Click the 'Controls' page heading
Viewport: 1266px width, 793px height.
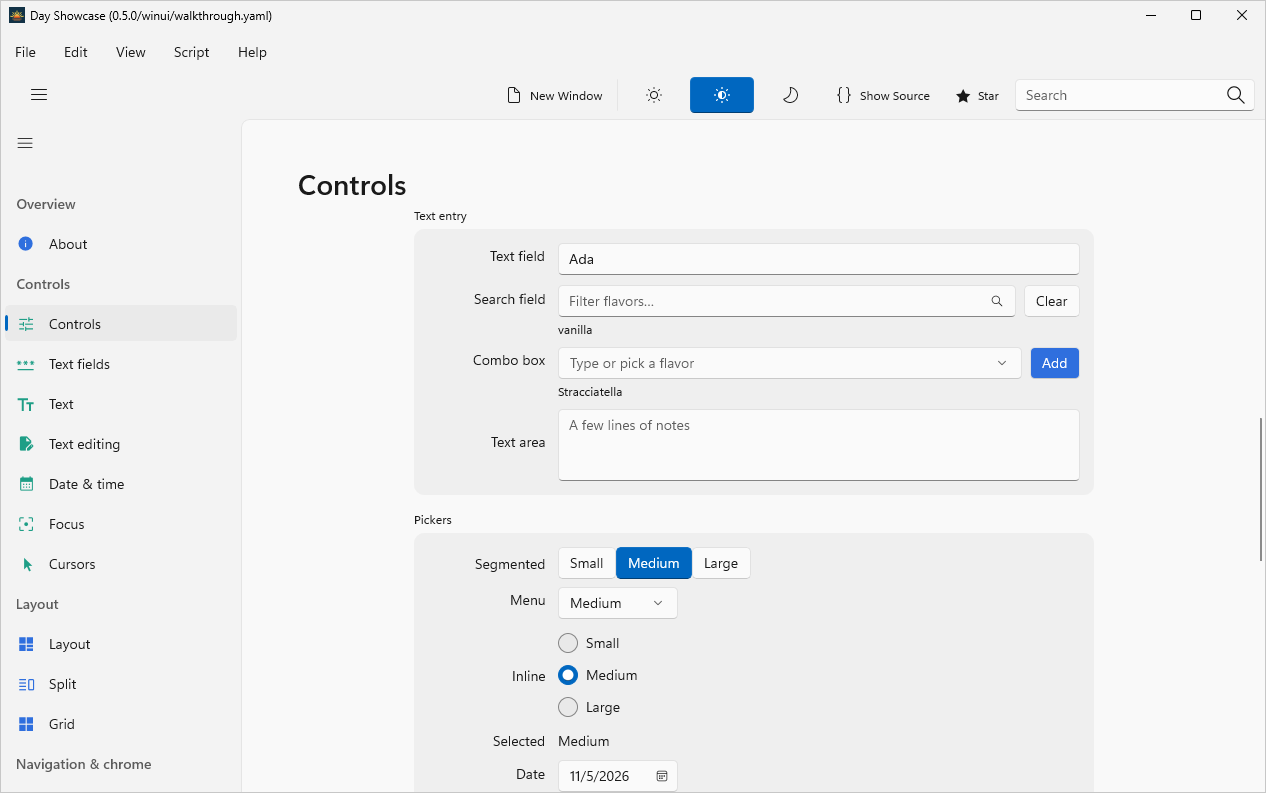pos(352,185)
